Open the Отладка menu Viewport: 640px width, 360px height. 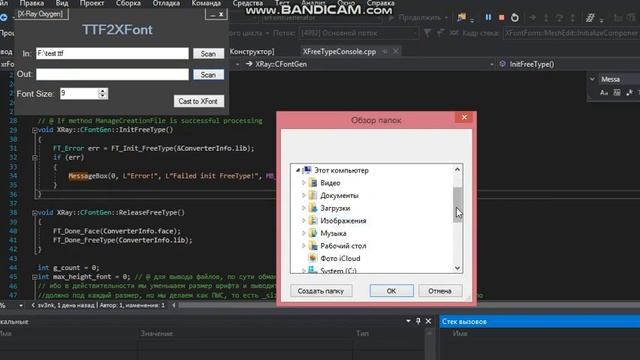coord(166,3)
